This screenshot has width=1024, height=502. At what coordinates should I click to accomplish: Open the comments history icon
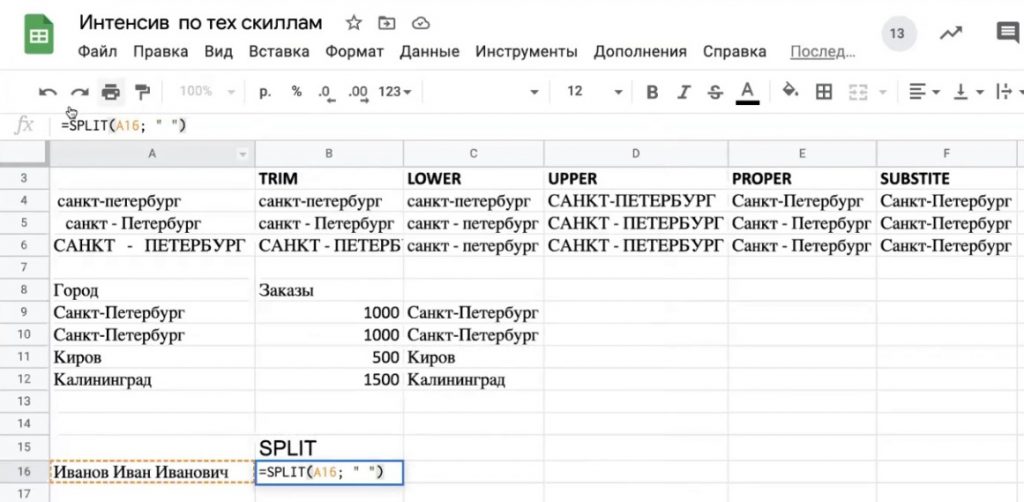(x=1008, y=33)
